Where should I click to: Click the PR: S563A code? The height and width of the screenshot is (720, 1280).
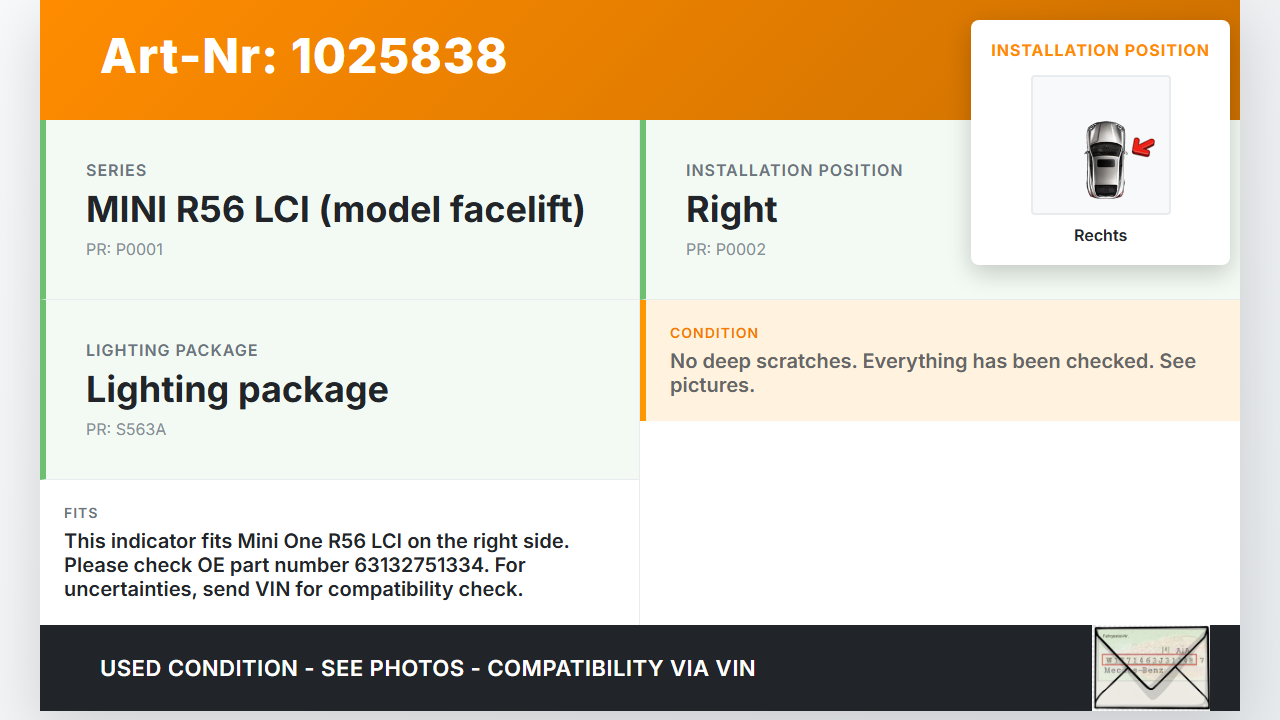click(x=126, y=430)
